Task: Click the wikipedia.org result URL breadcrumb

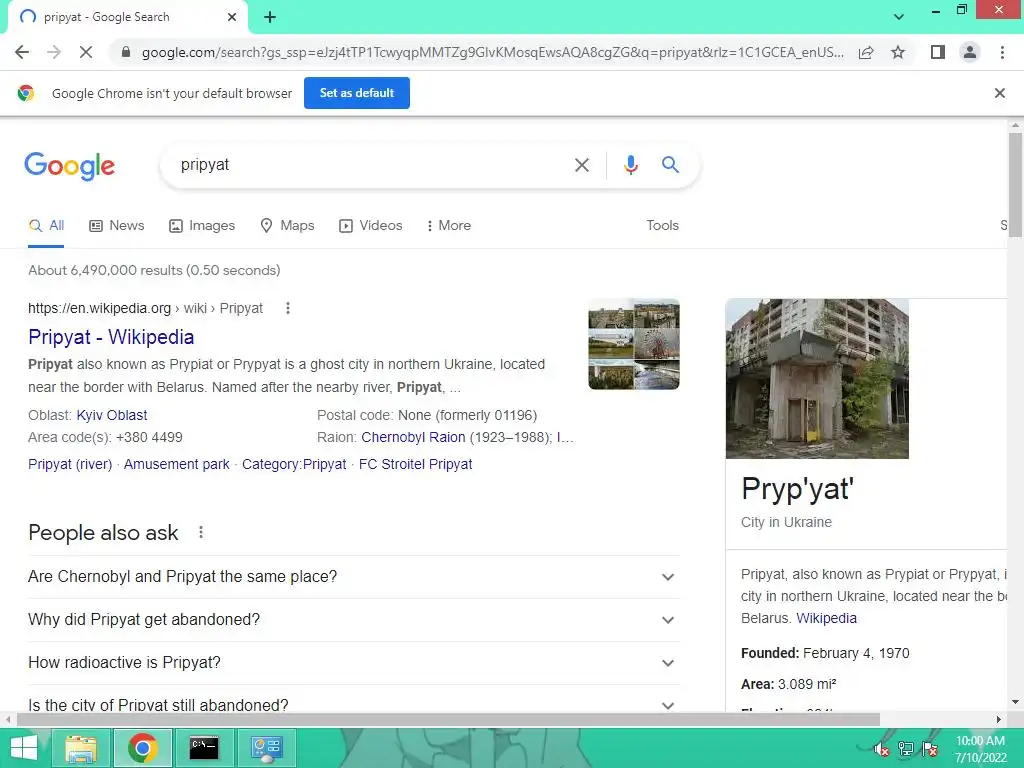Action: coord(145,308)
